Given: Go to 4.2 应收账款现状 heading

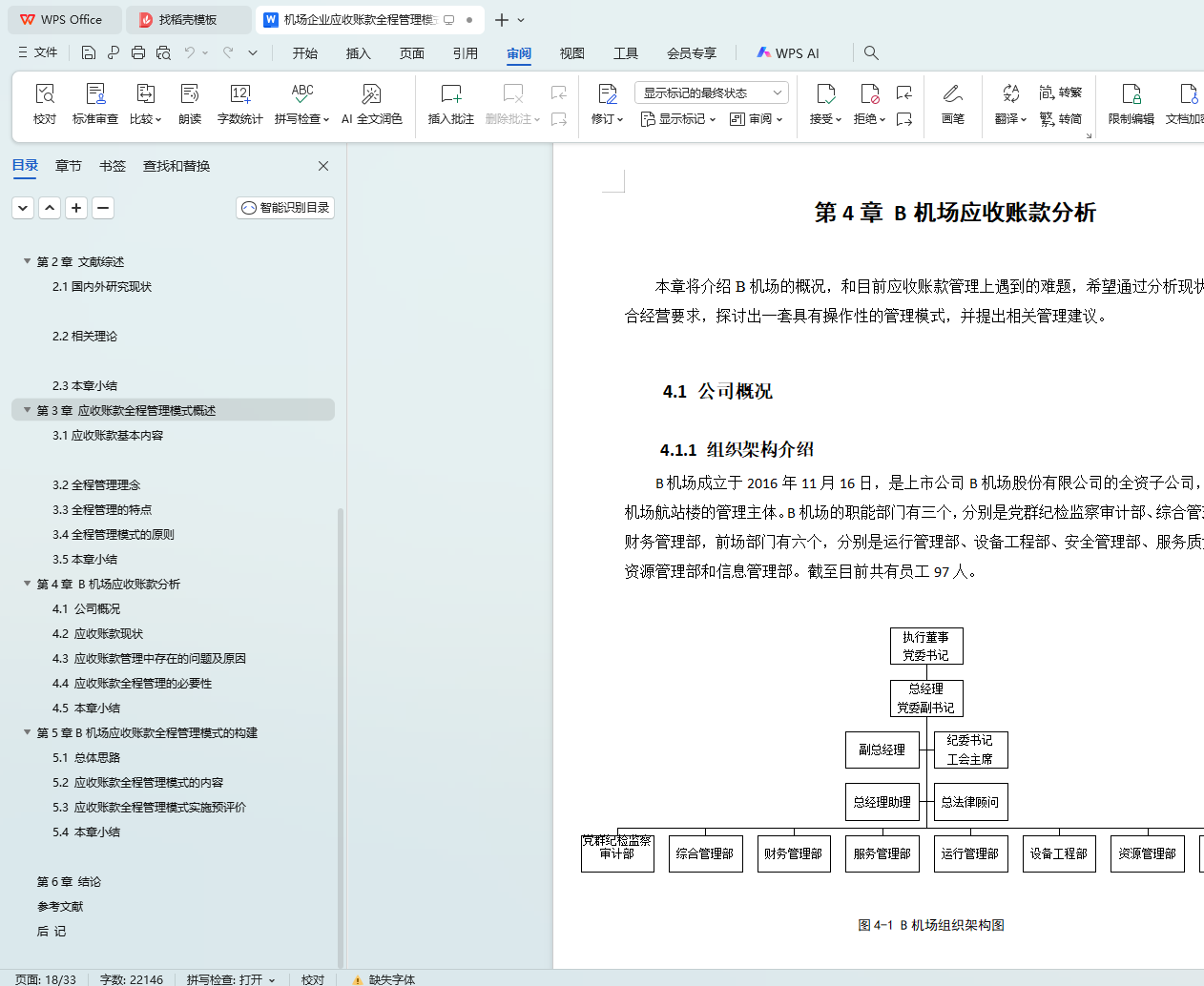Looking at the screenshot, I should tap(97, 633).
